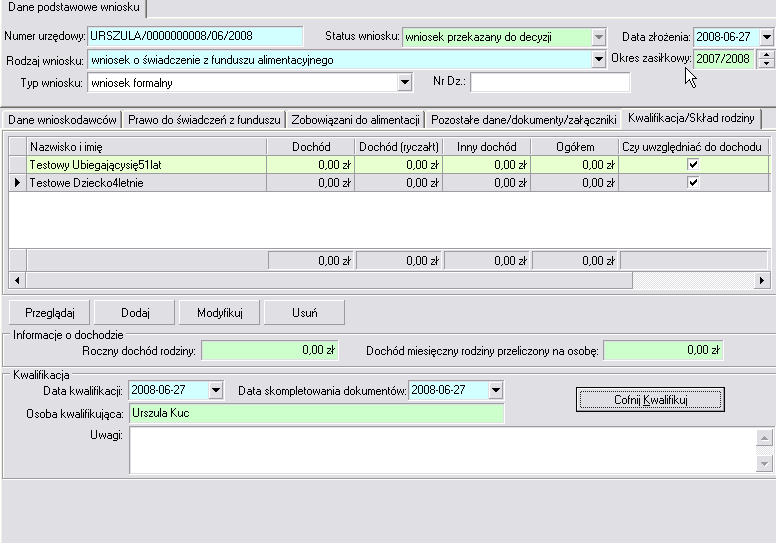The image size is (776, 543).
Task: Click the Dochód column header
Action: coord(311,147)
